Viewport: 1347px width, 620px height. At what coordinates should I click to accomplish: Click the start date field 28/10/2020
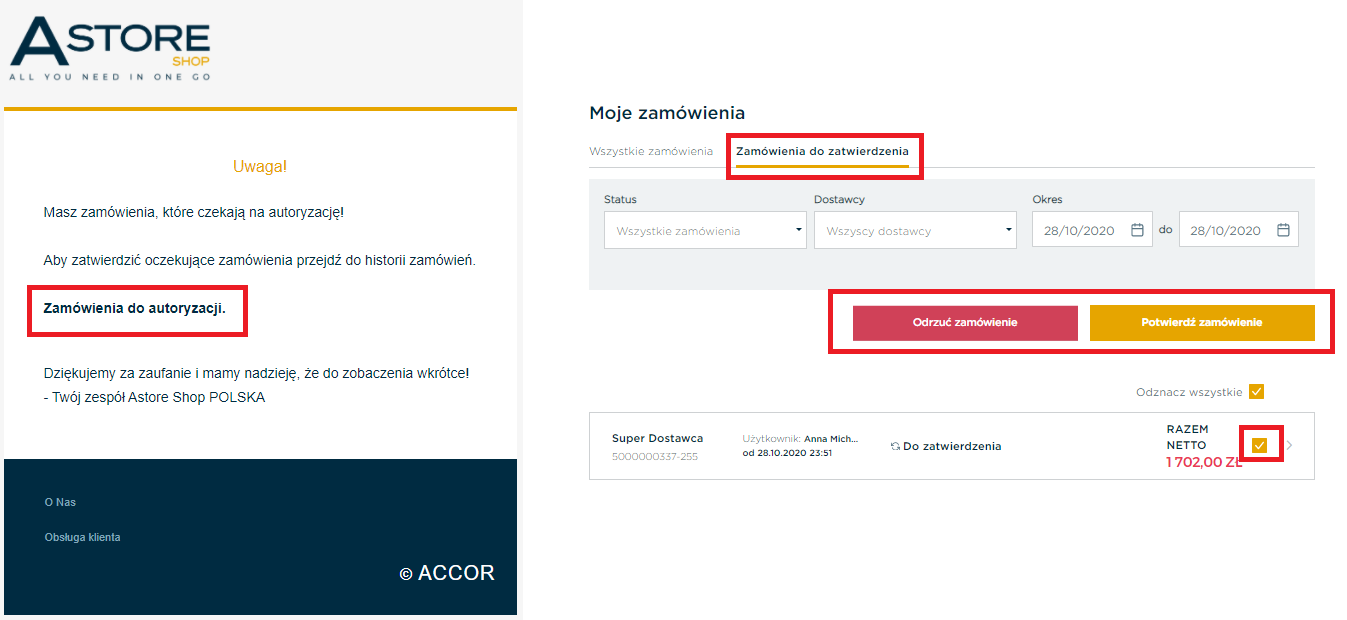click(x=1092, y=230)
